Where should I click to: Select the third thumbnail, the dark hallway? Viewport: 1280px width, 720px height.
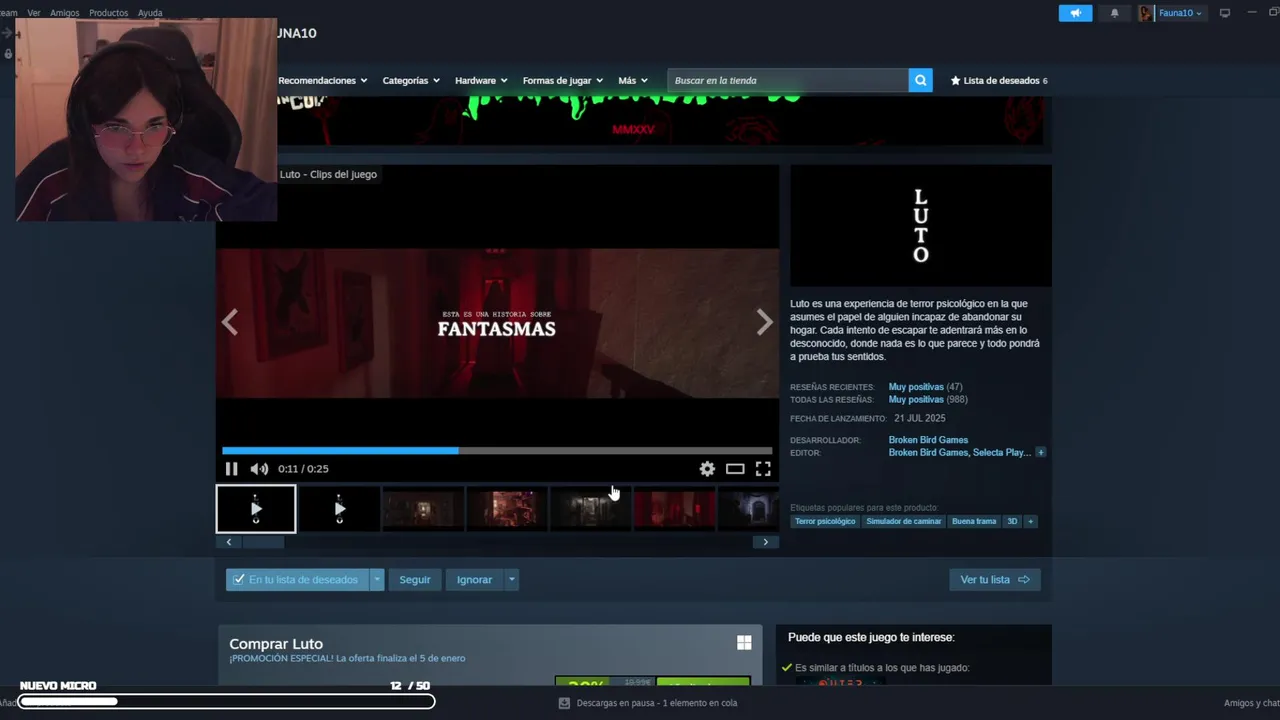[423, 509]
